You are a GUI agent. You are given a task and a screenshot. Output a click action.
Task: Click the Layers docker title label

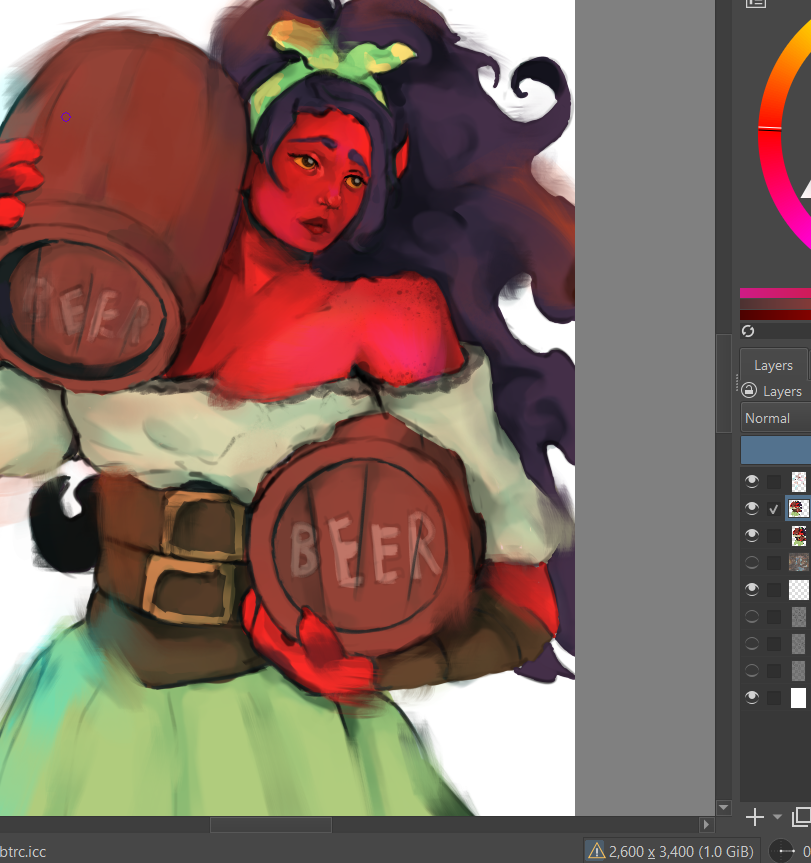click(x=782, y=391)
